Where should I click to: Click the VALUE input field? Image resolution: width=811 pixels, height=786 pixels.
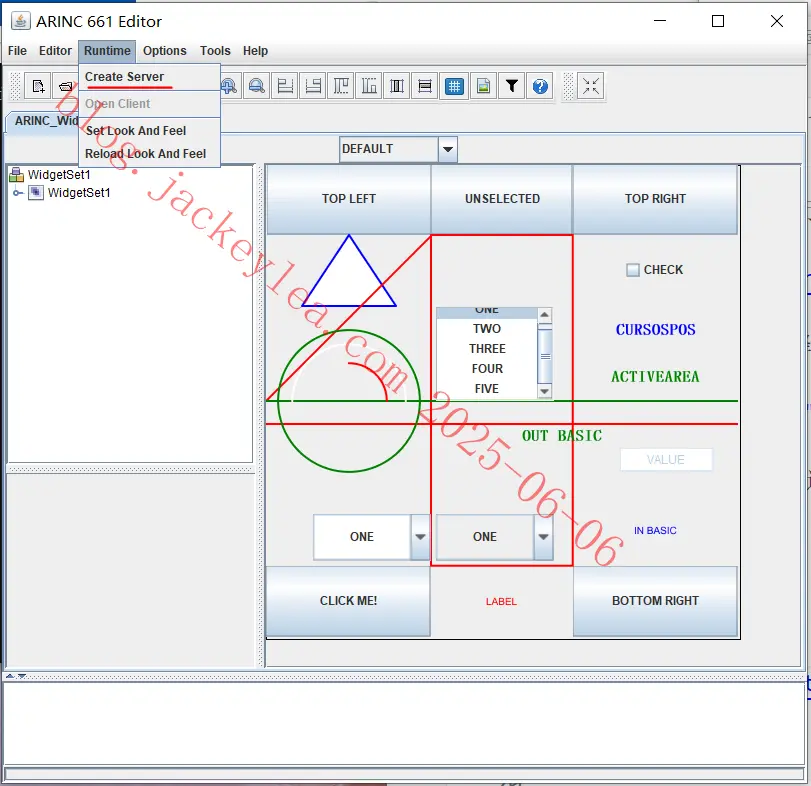pyautogui.click(x=666, y=460)
